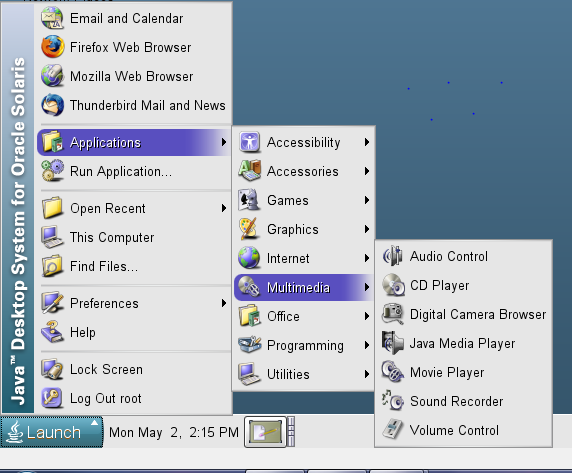Click the Volume Control slider icon

[x=393, y=430]
